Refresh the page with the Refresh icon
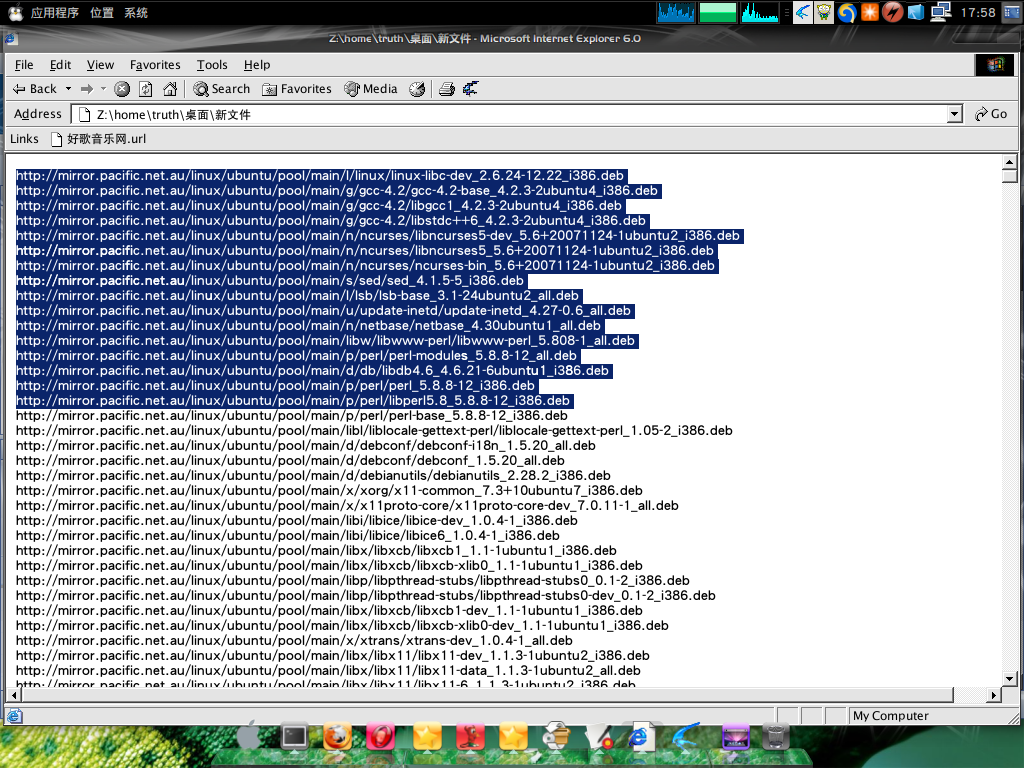This screenshot has height=768, width=1024. click(x=146, y=89)
